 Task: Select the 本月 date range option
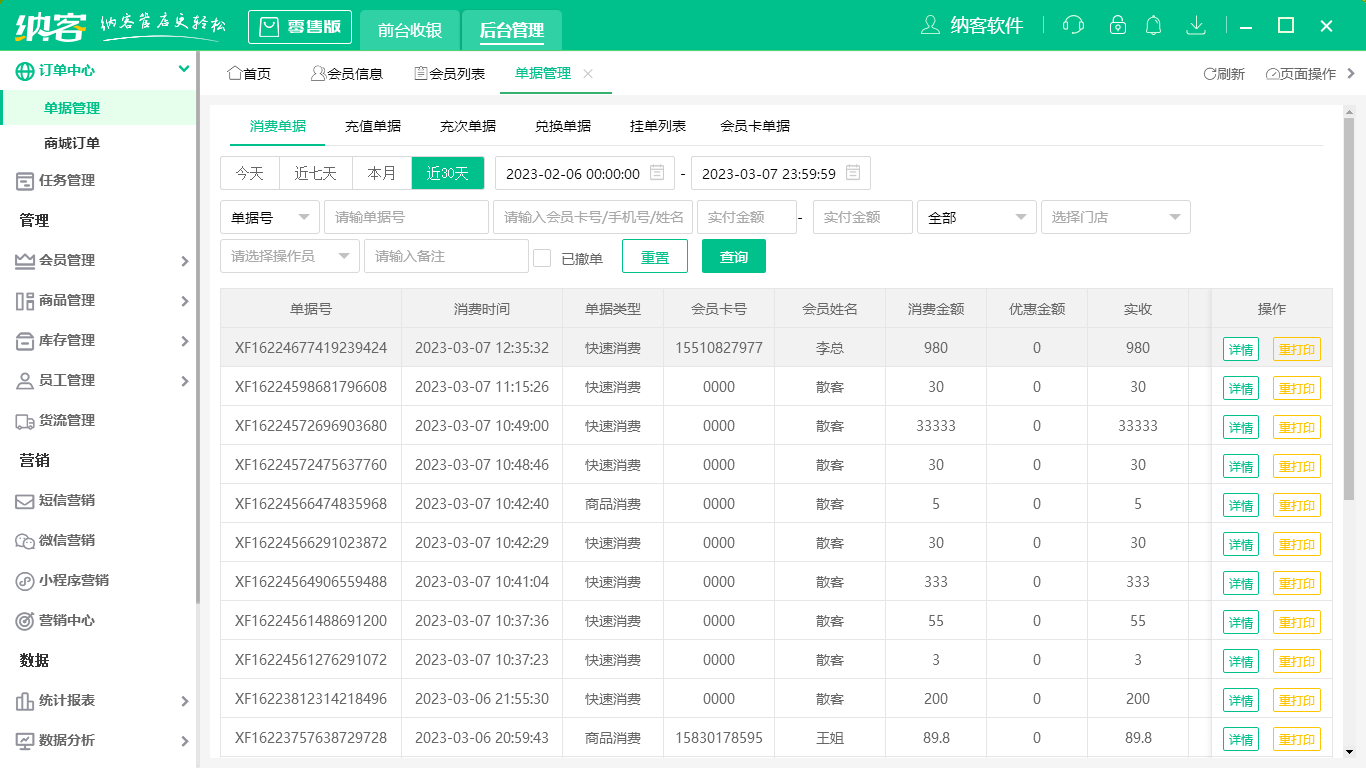(382, 173)
